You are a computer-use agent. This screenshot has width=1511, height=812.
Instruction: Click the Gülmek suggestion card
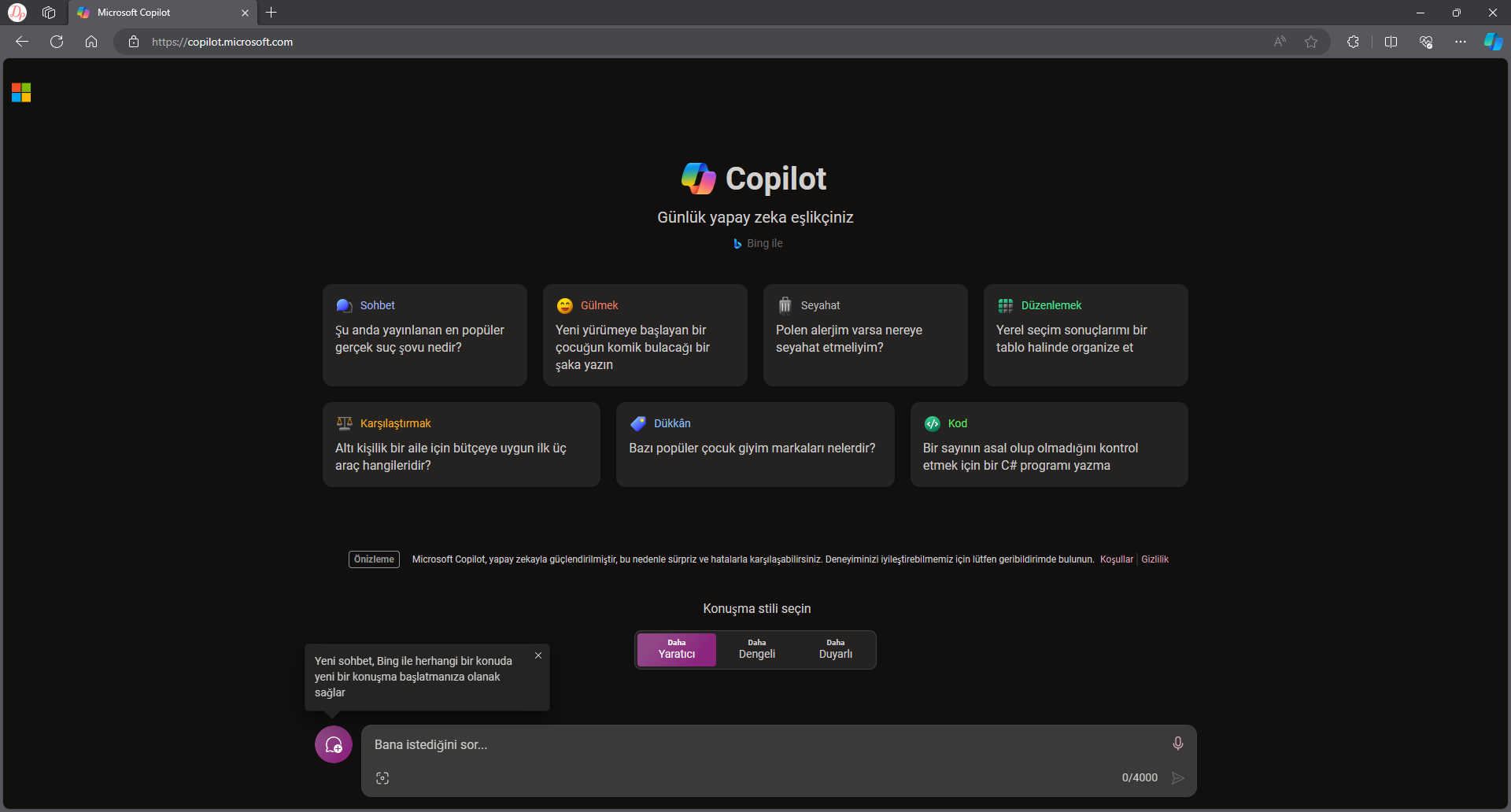click(645, 335)
